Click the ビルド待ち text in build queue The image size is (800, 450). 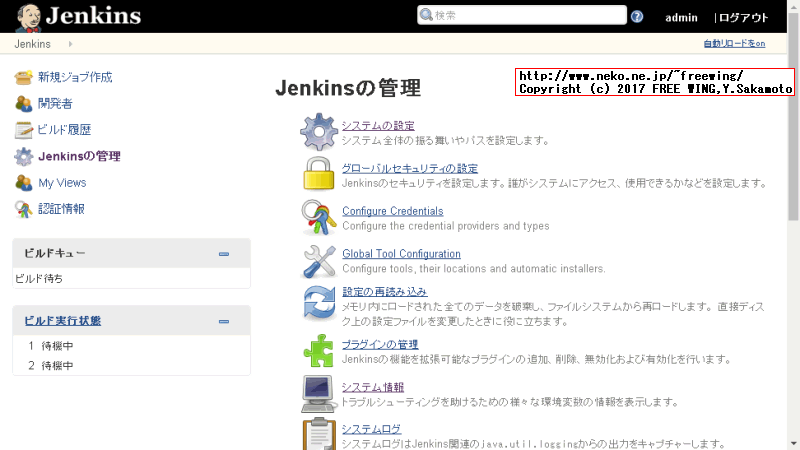pos(39,279)
